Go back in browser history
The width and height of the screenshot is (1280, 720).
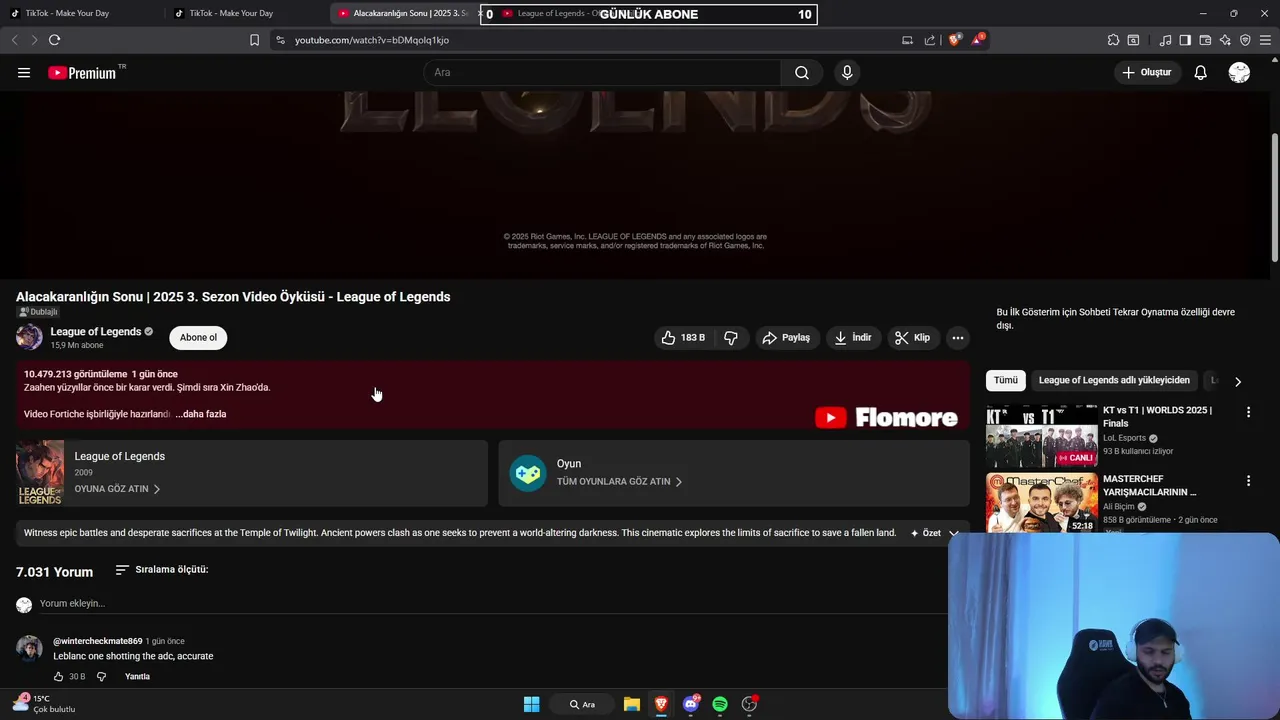14,40
